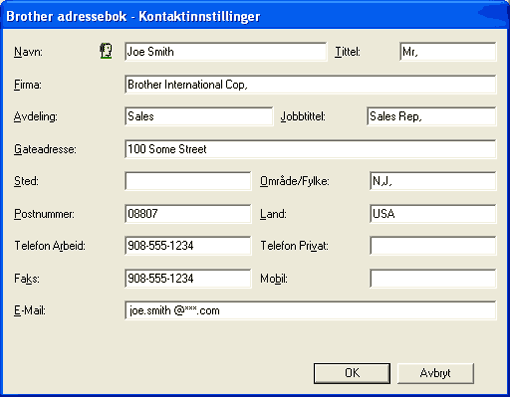Click the Jobbtittel field with Sales Rep.
Viewport: 510px width, 397px height.
coord(431,116)
